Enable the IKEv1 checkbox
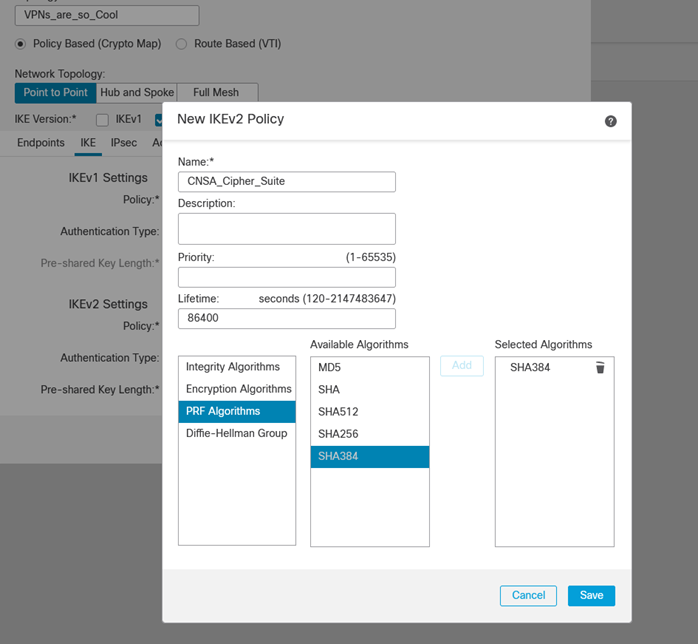The height and width of the screenshot is (644, 698). click(x=102, y=120)
